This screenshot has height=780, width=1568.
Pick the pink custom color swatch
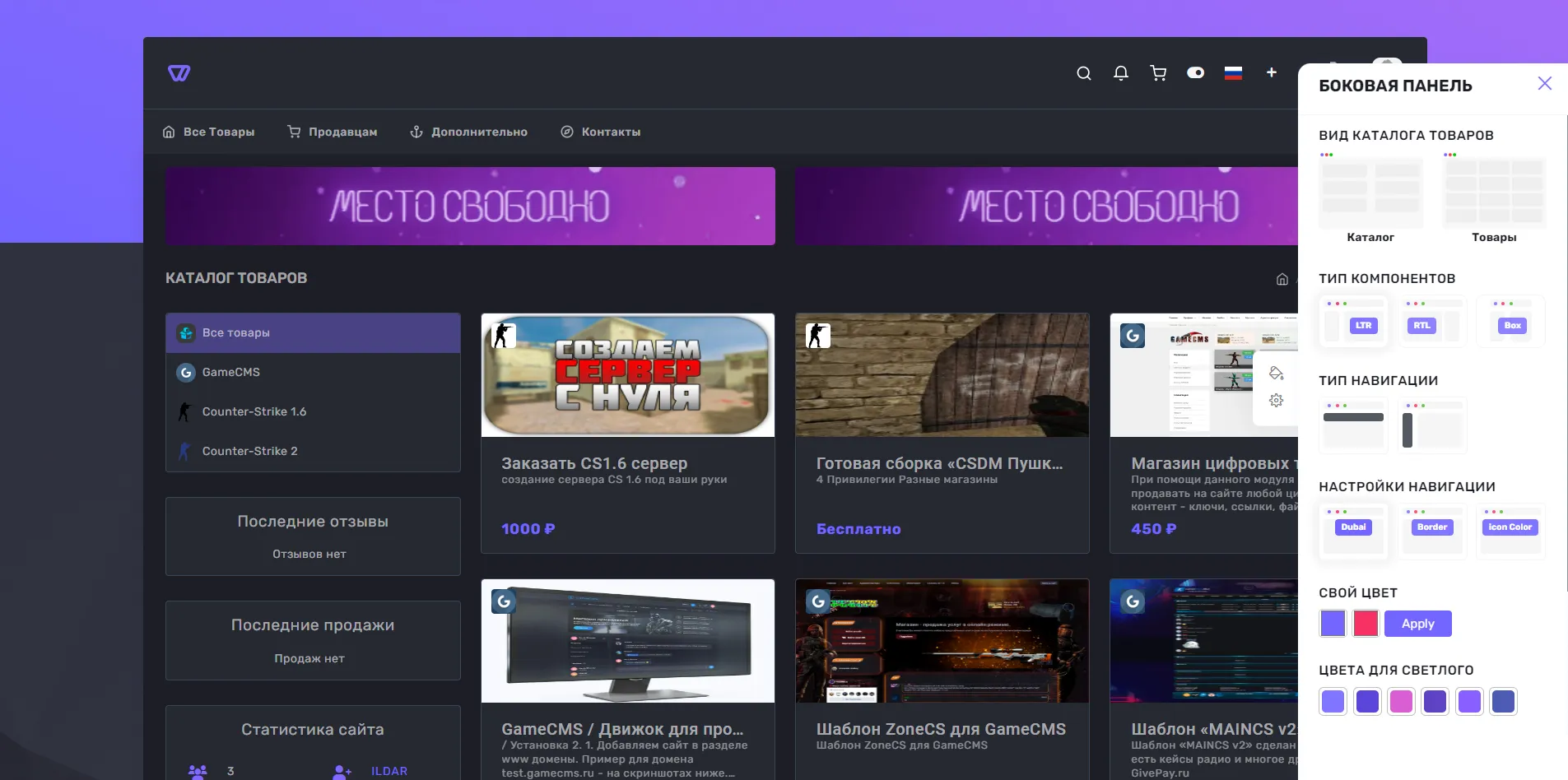(1366, 624)
